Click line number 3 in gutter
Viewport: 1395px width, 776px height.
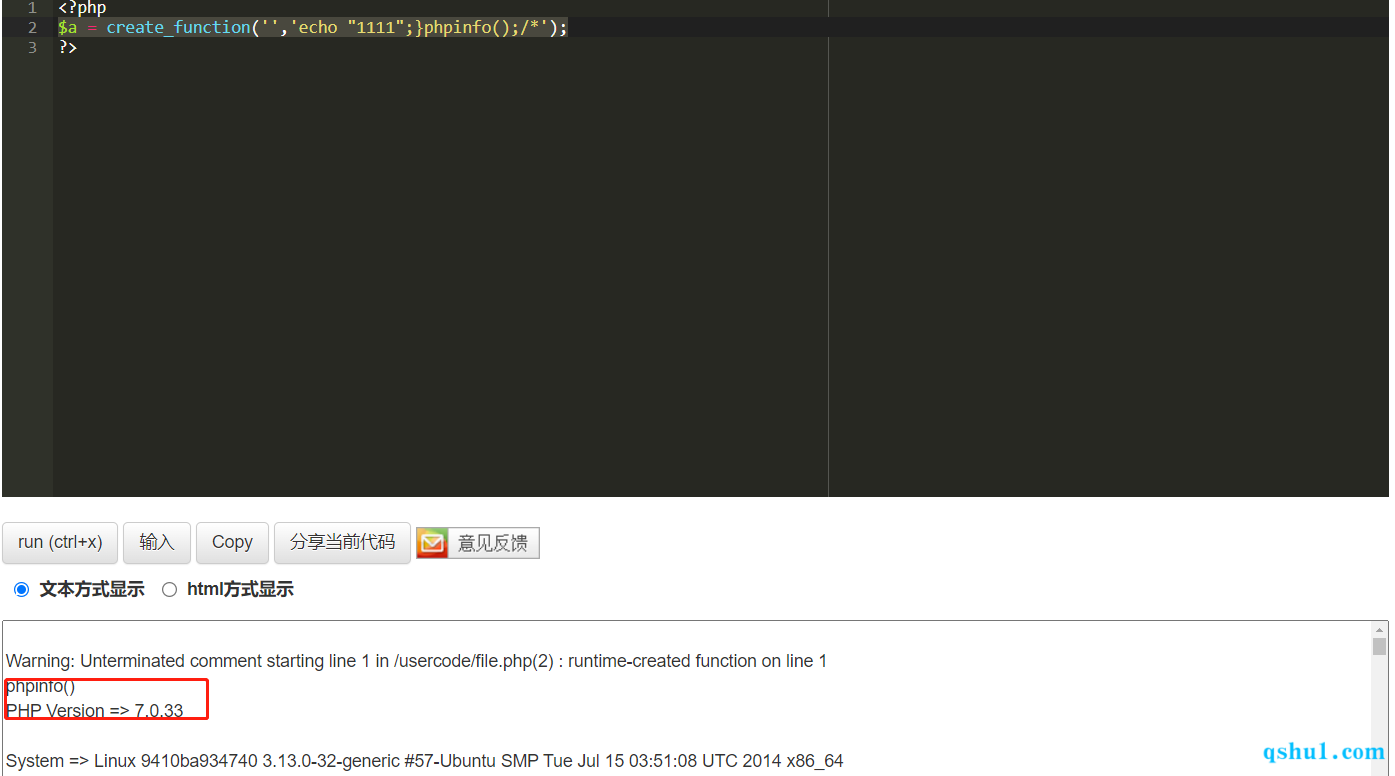coord(33,47)
